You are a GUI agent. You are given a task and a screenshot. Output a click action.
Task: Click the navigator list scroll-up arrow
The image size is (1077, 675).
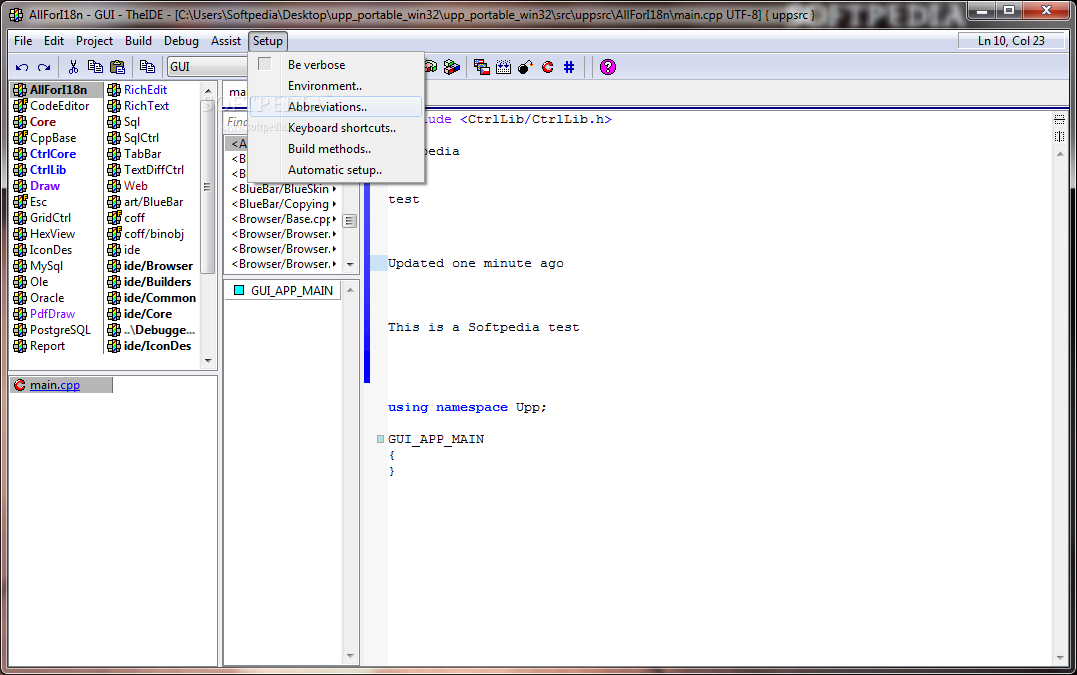350,290
